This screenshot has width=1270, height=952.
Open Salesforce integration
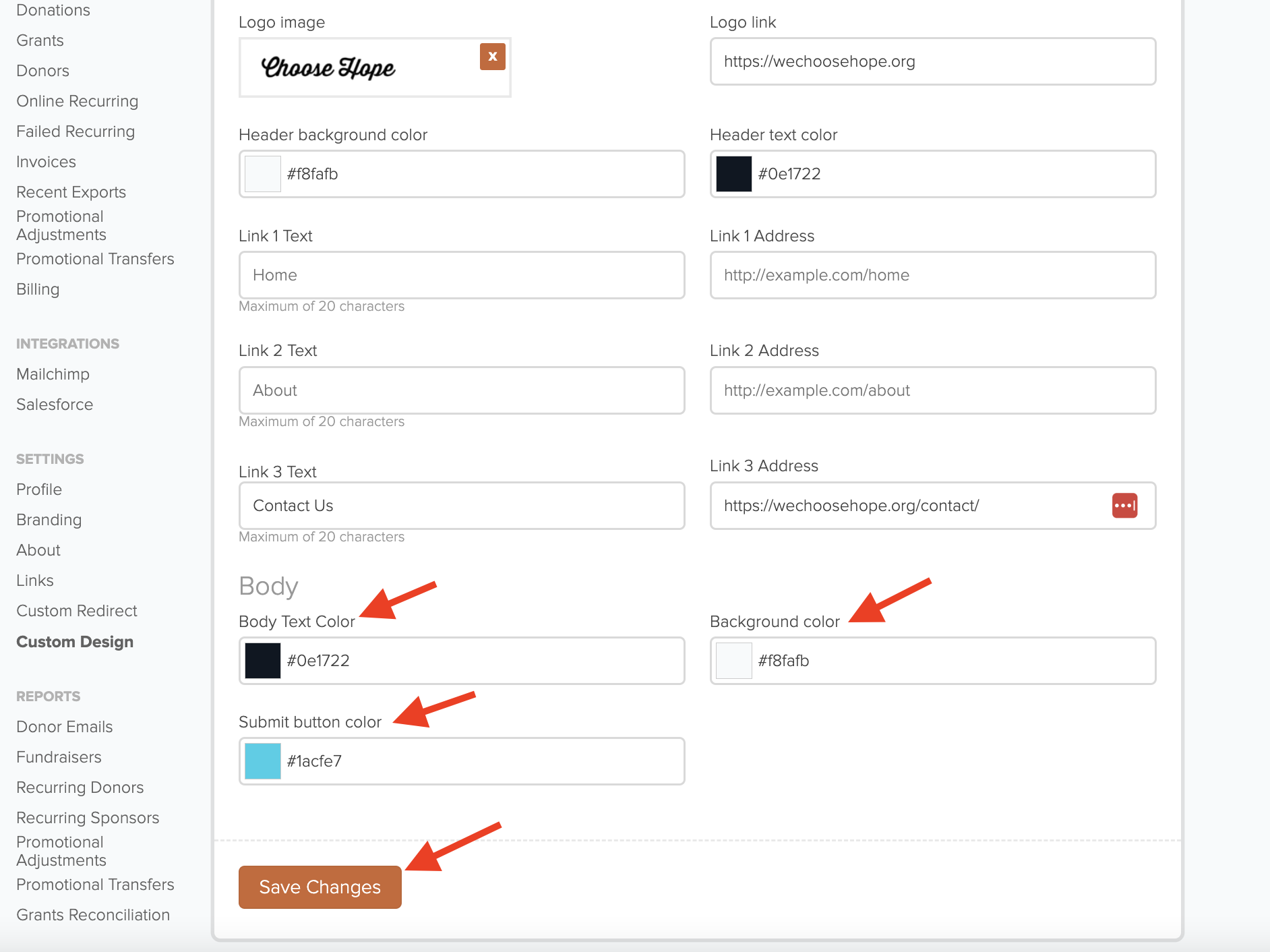pyautogui.click(x=55, y=405)
